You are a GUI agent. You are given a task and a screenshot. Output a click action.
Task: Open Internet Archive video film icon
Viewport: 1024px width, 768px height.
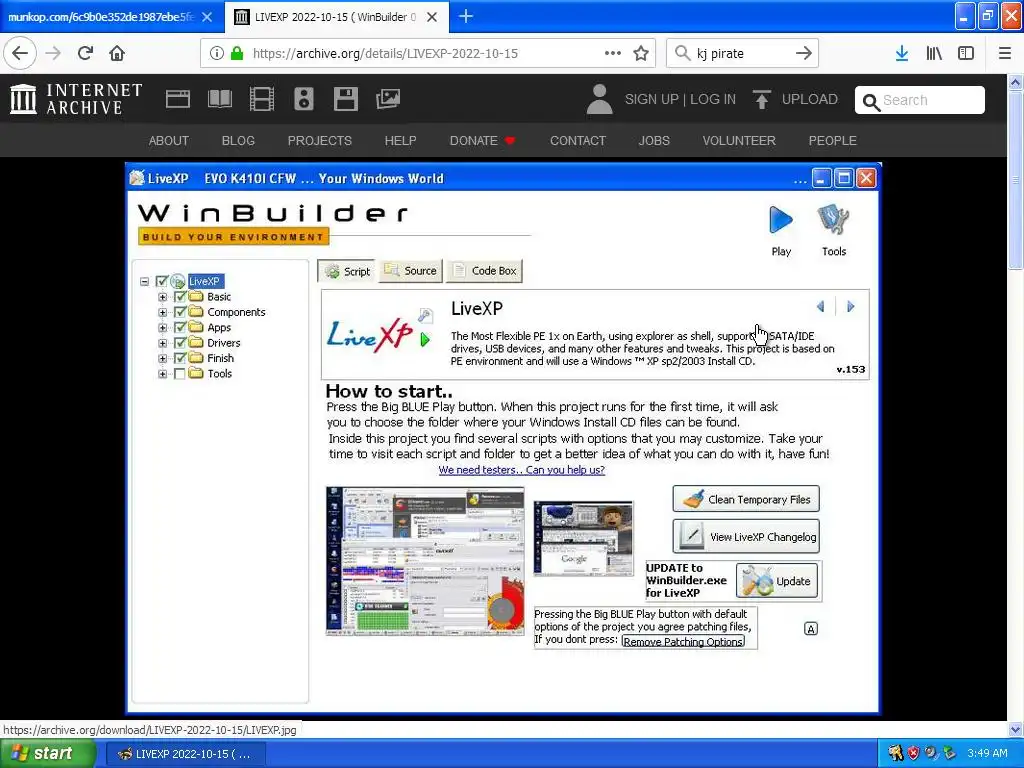[262, 99]
